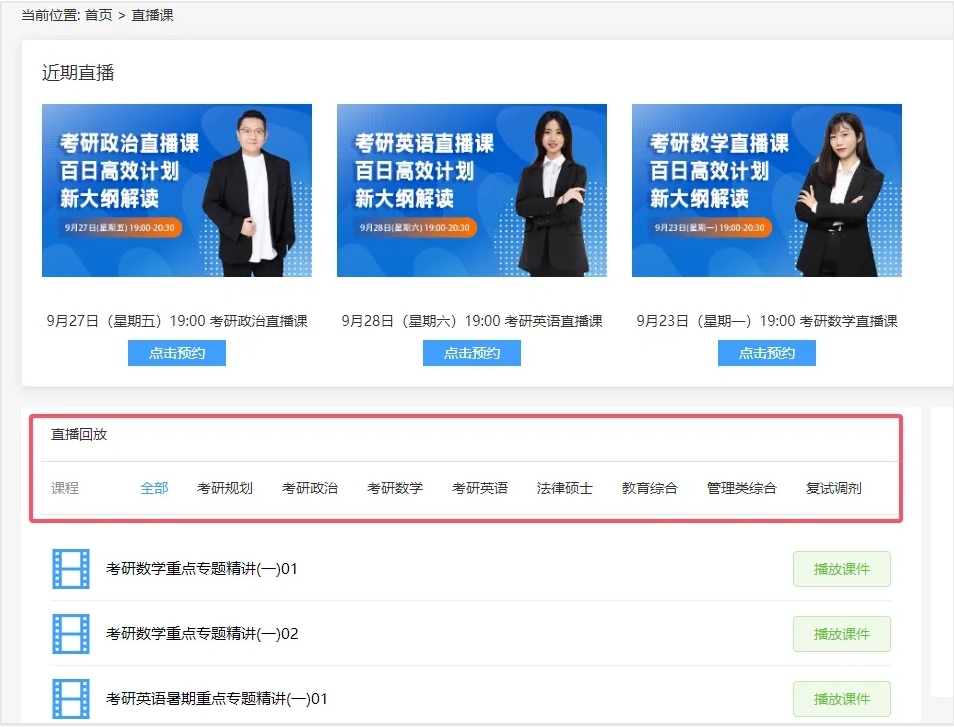Screen dimensions: 954x727
Task: Show 管理类综合 replay courses
Action: [x=741, y=488]
